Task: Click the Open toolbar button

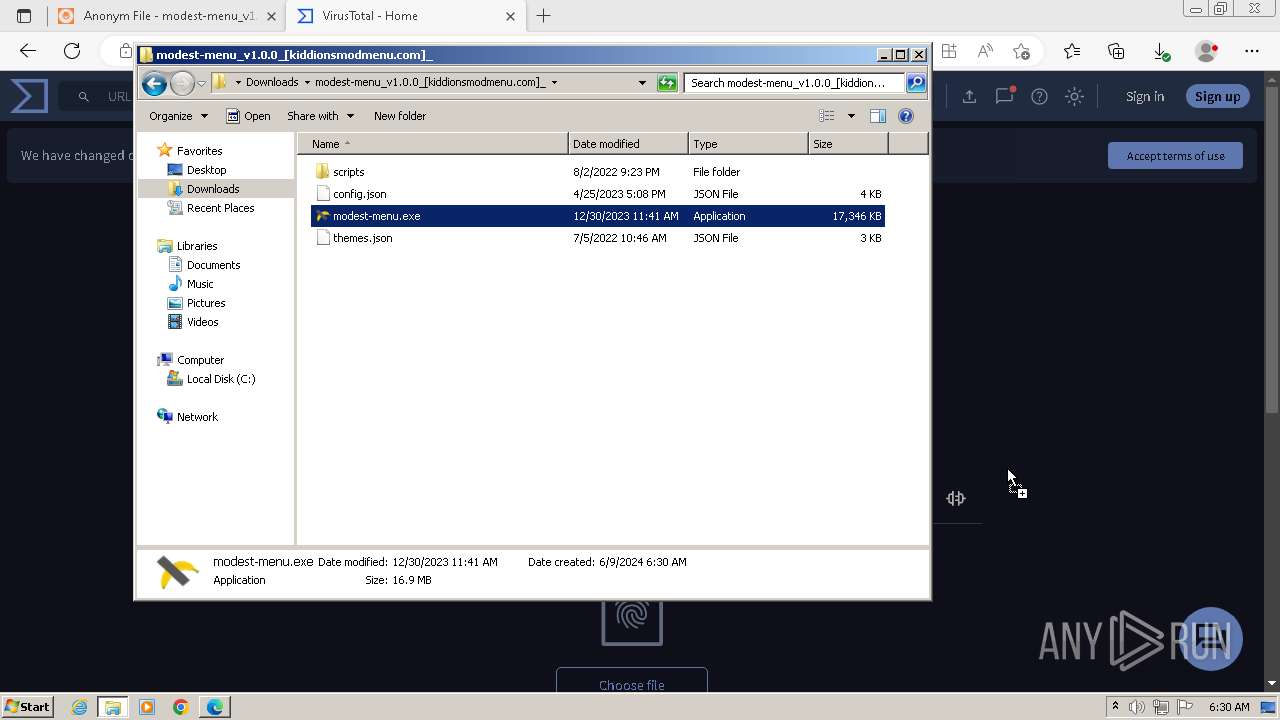Action: 248,116
